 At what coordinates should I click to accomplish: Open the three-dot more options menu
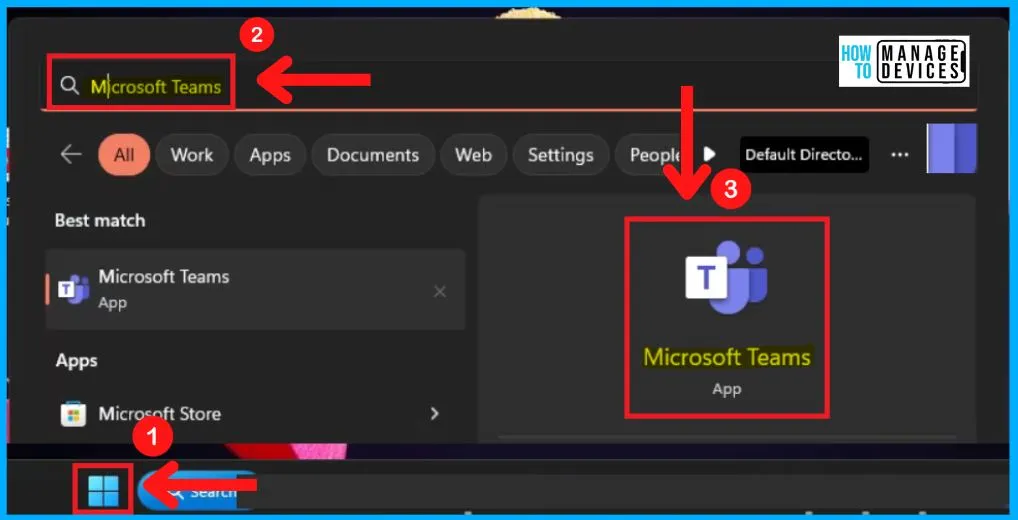(899, 155)
